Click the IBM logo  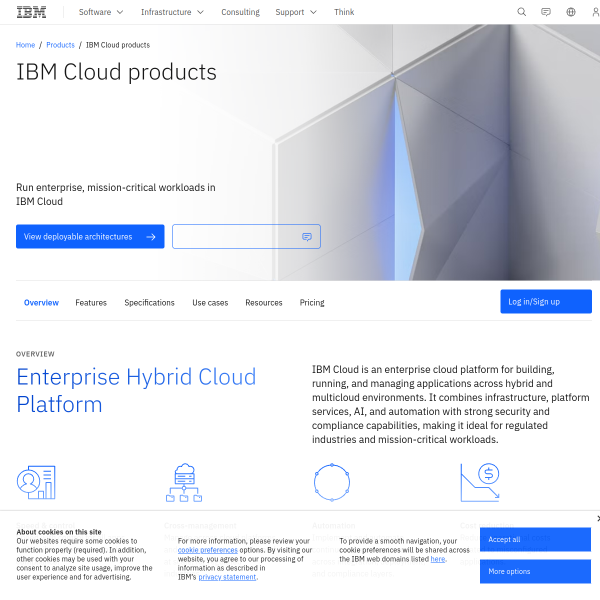click(x=31, y=12)
